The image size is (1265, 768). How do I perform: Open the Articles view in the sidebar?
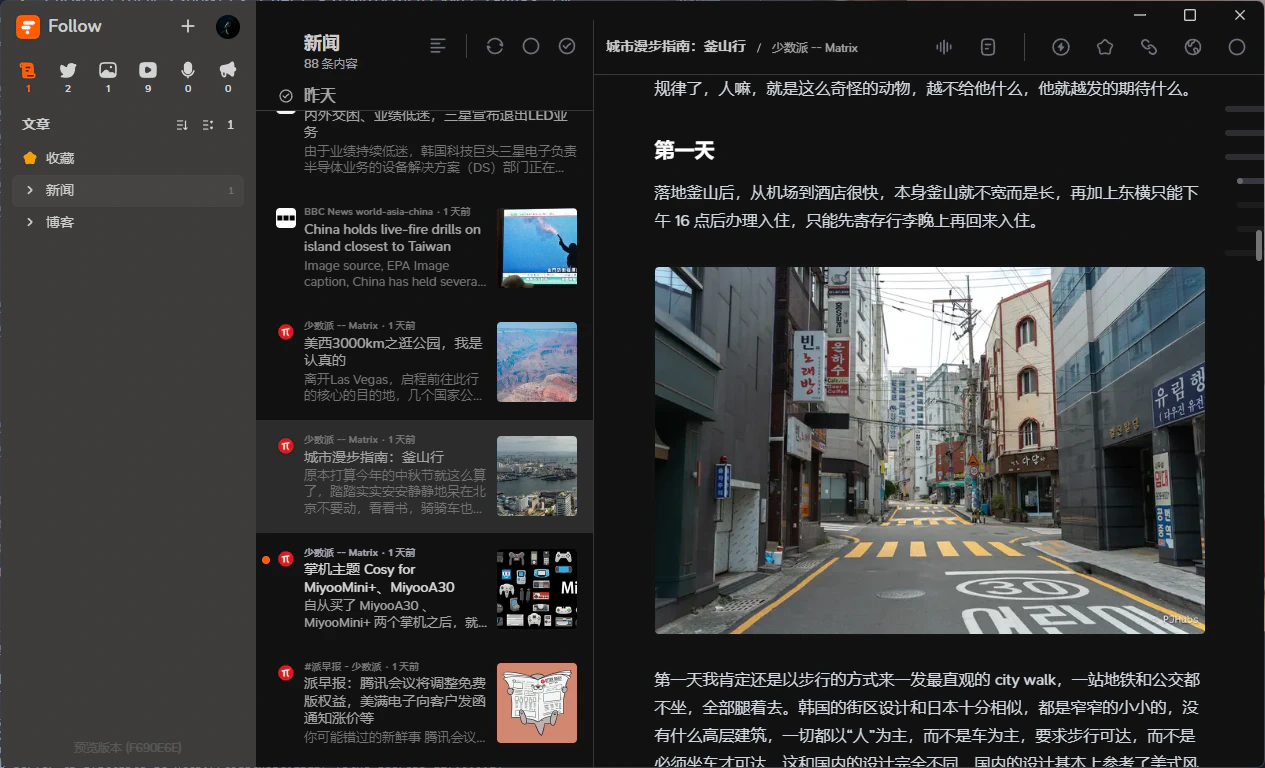[x=28, y=70]
